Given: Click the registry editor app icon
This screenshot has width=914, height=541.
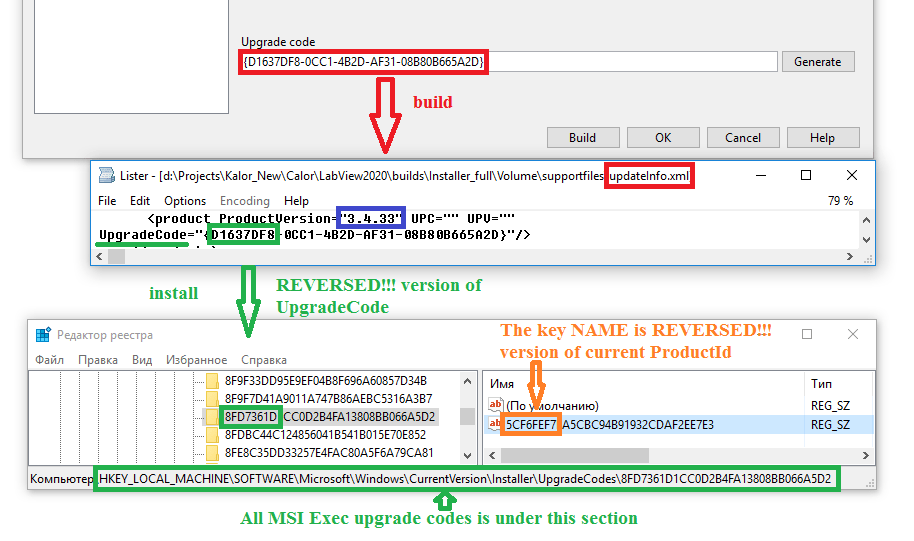Looking at the screenshot, I should tap(43, 335).
